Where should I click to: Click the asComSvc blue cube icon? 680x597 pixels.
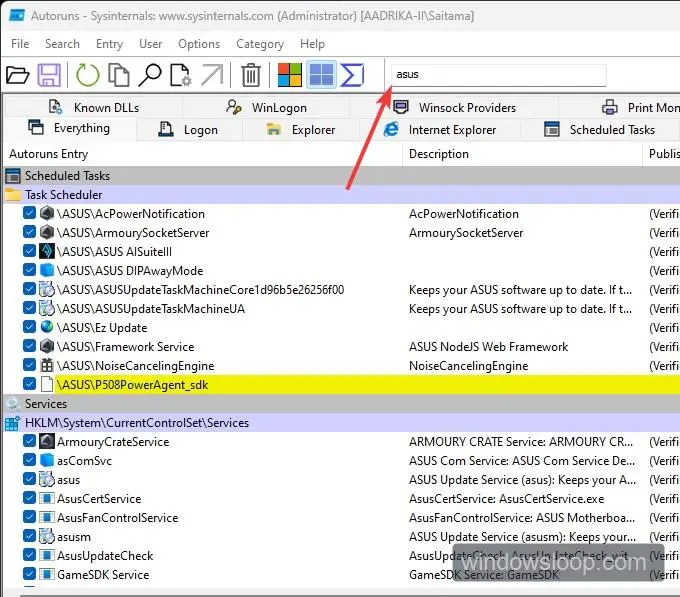47,460
